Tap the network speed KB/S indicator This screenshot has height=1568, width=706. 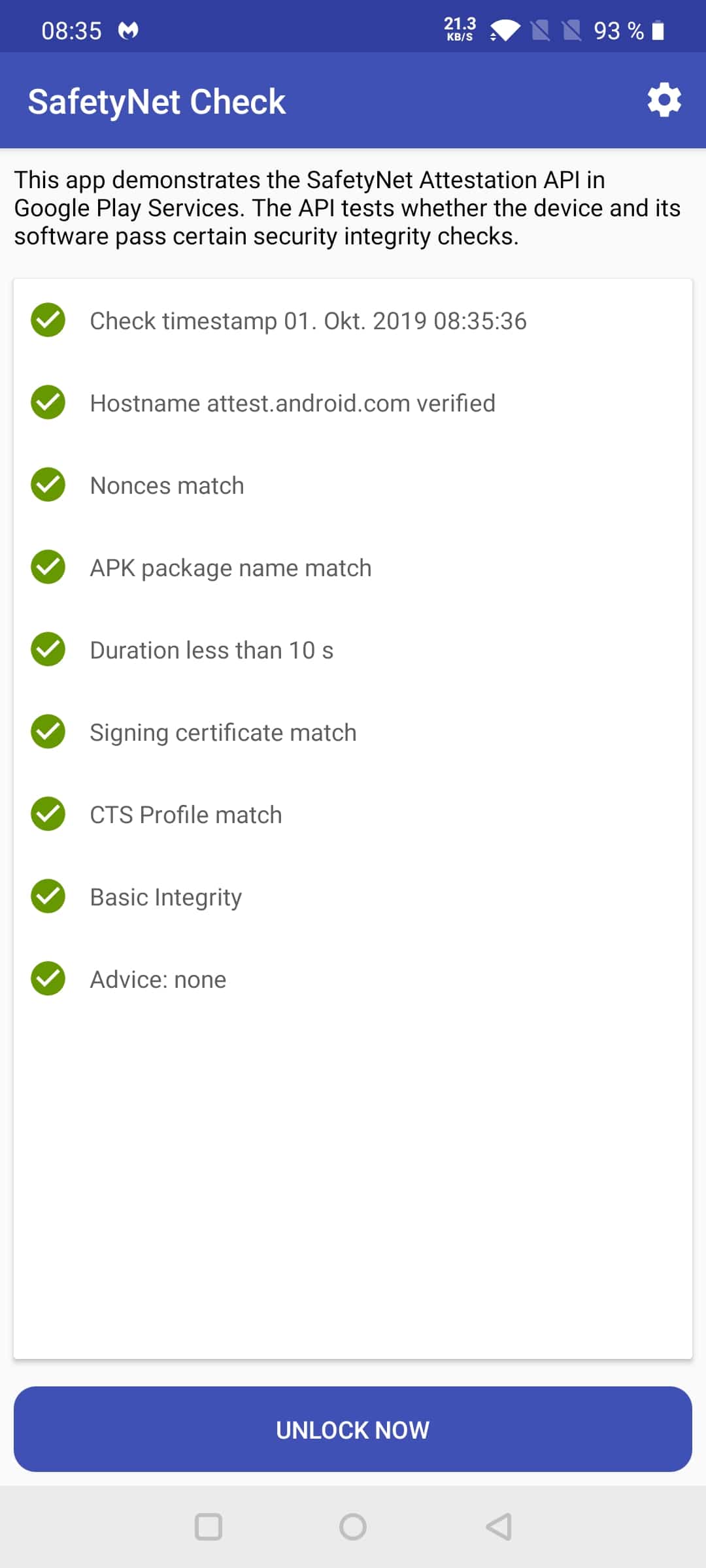click(x=460, y=29)
